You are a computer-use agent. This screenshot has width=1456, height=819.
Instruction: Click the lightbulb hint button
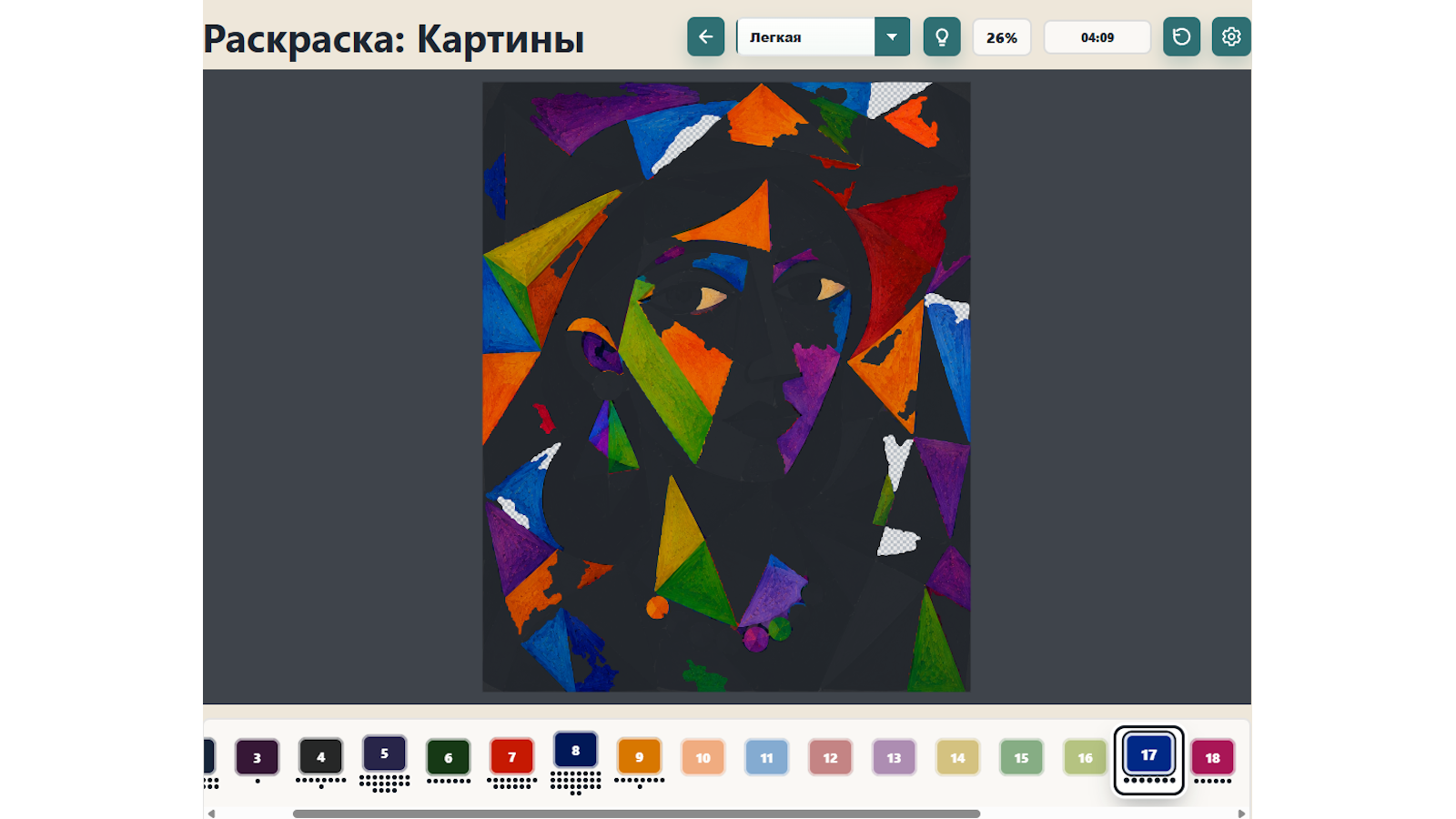(x=942, y=36)
